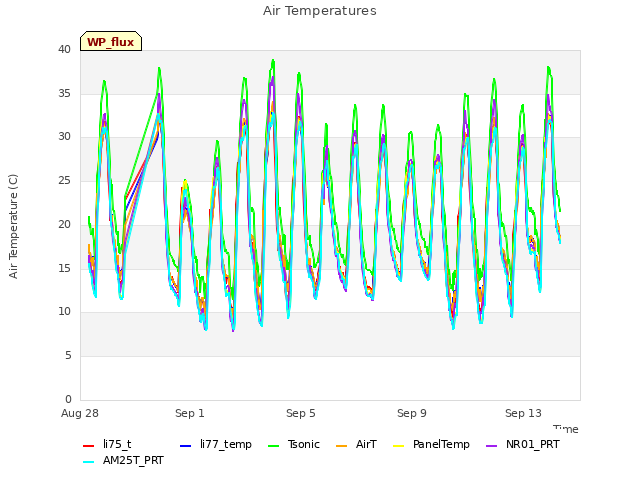Image resolution: width=640 pixels, height=480 pixels.
Task: Toggle the PanelTemp legend entry
Action: point(431,444)
